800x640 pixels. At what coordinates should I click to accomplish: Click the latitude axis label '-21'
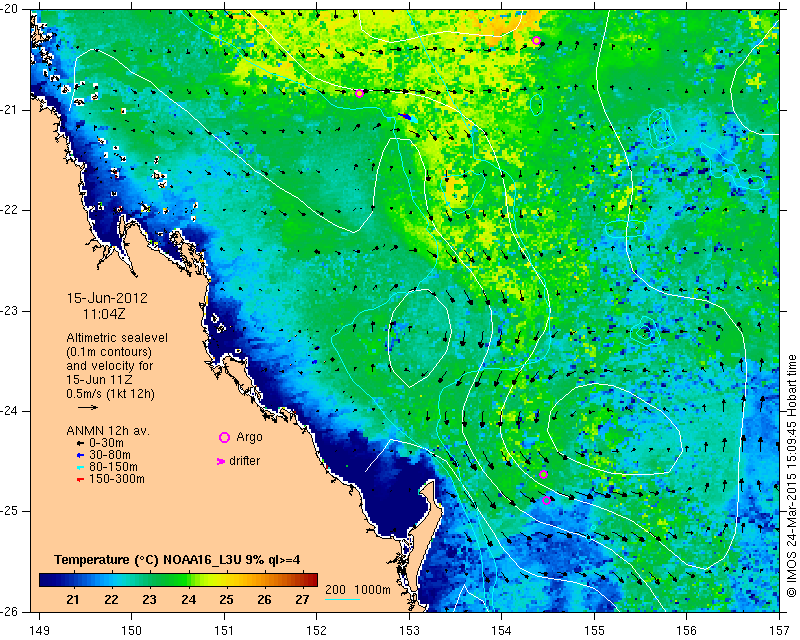coord(8,110)
